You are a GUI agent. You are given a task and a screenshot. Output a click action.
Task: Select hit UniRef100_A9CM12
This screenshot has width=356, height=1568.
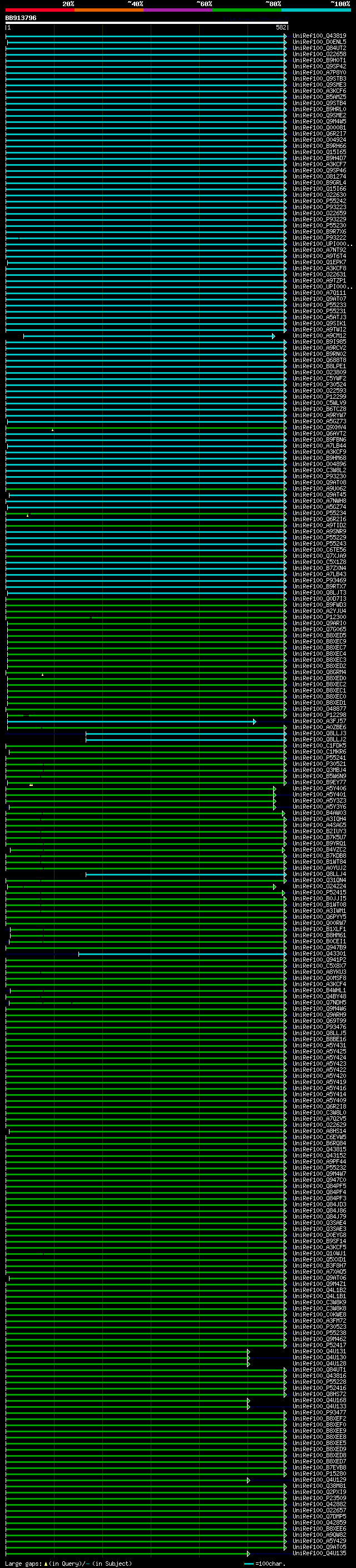319,336
